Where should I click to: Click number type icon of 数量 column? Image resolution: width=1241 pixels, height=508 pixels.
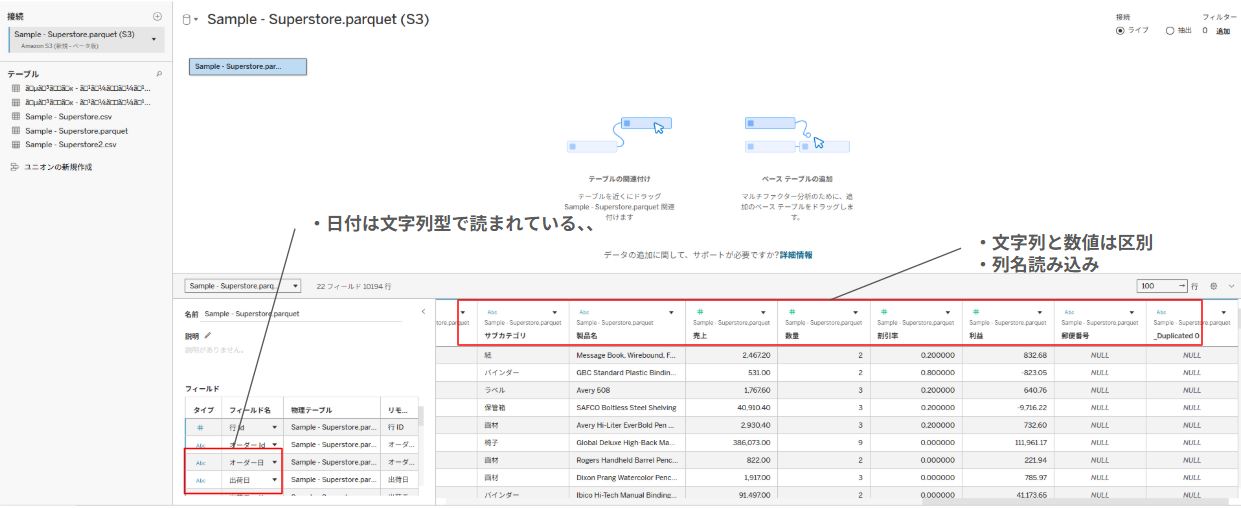coord(791,312)
